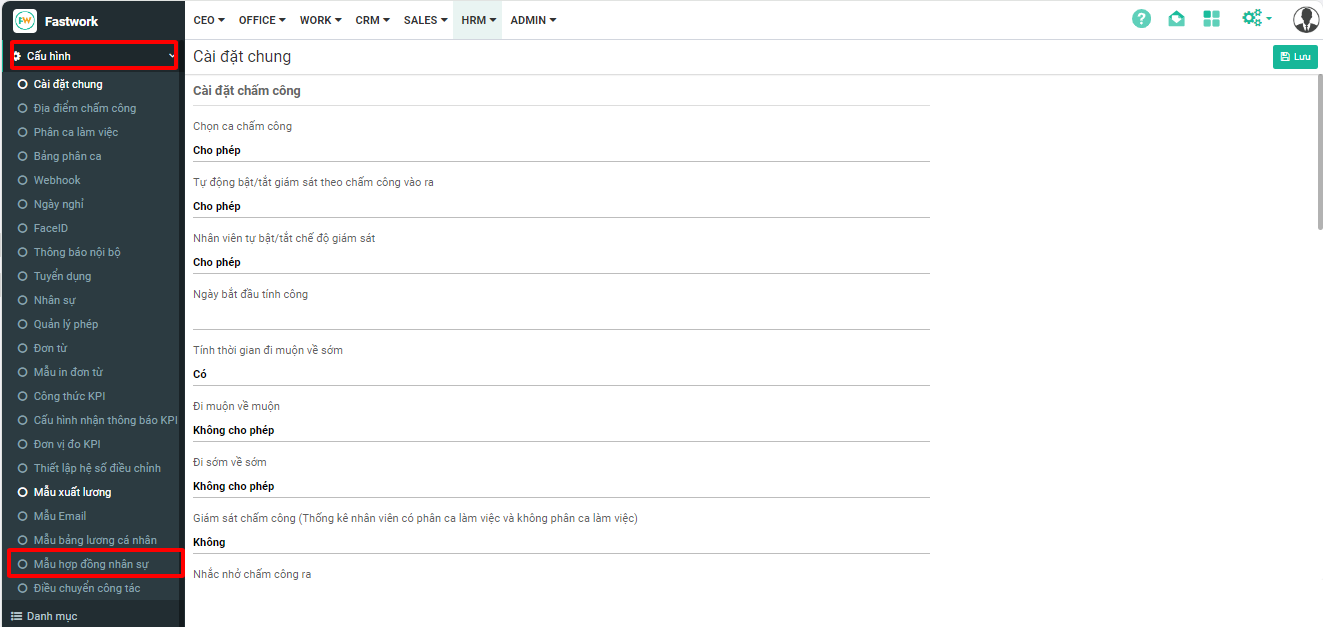
Task: Open the help question mark icon
Action: (x=1141, y=19)
